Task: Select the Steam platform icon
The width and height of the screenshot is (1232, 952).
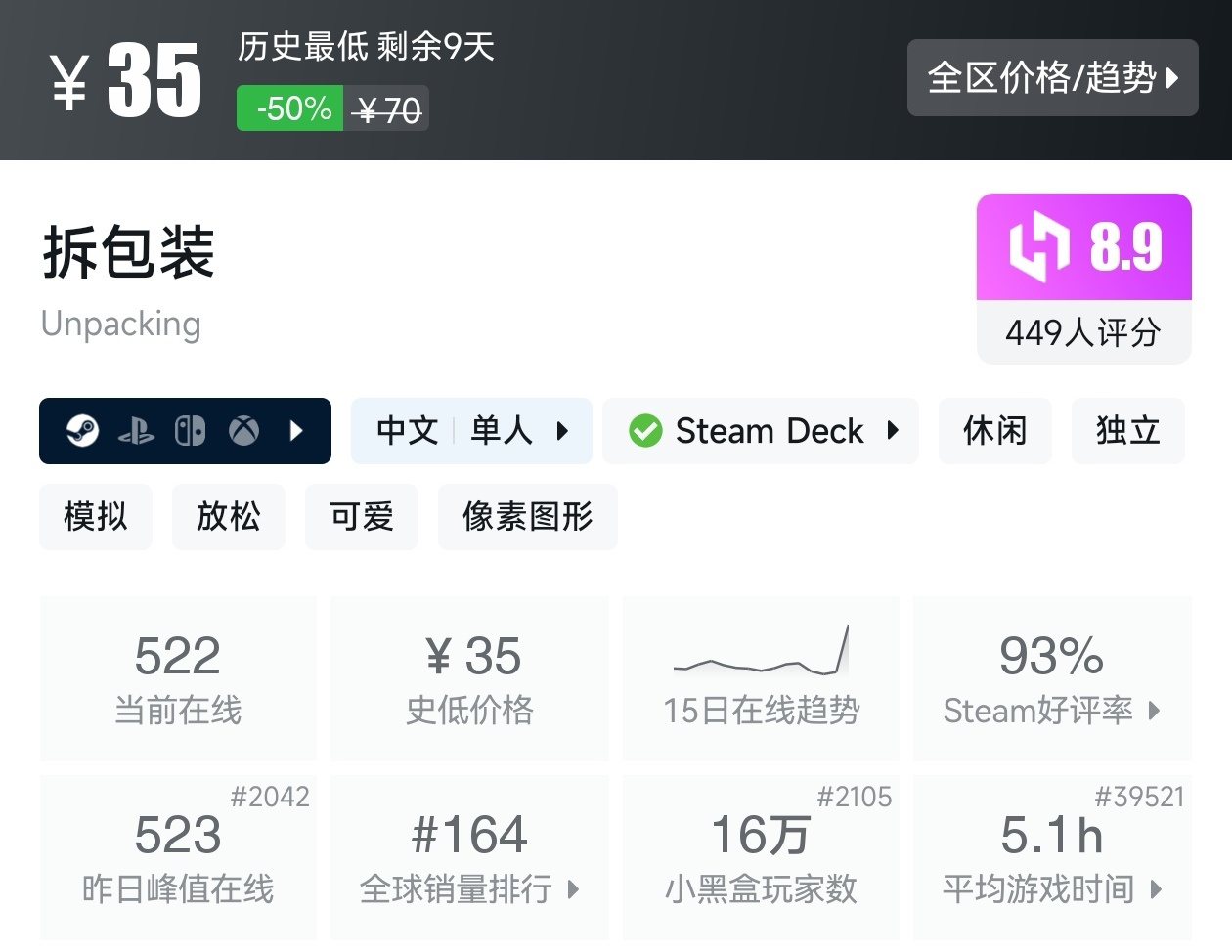Action: (x=84, y=430)
